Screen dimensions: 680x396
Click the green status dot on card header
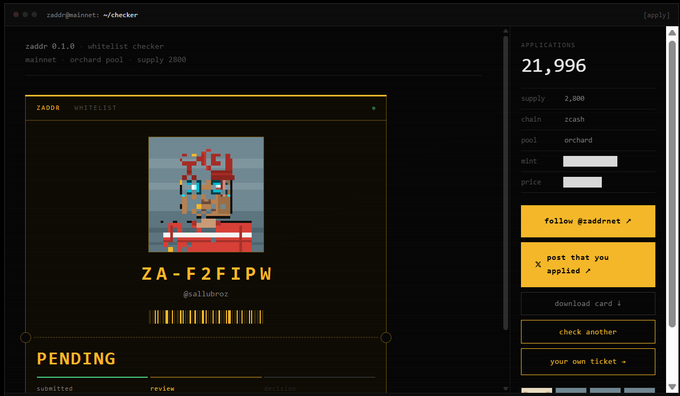coord(373,108)
